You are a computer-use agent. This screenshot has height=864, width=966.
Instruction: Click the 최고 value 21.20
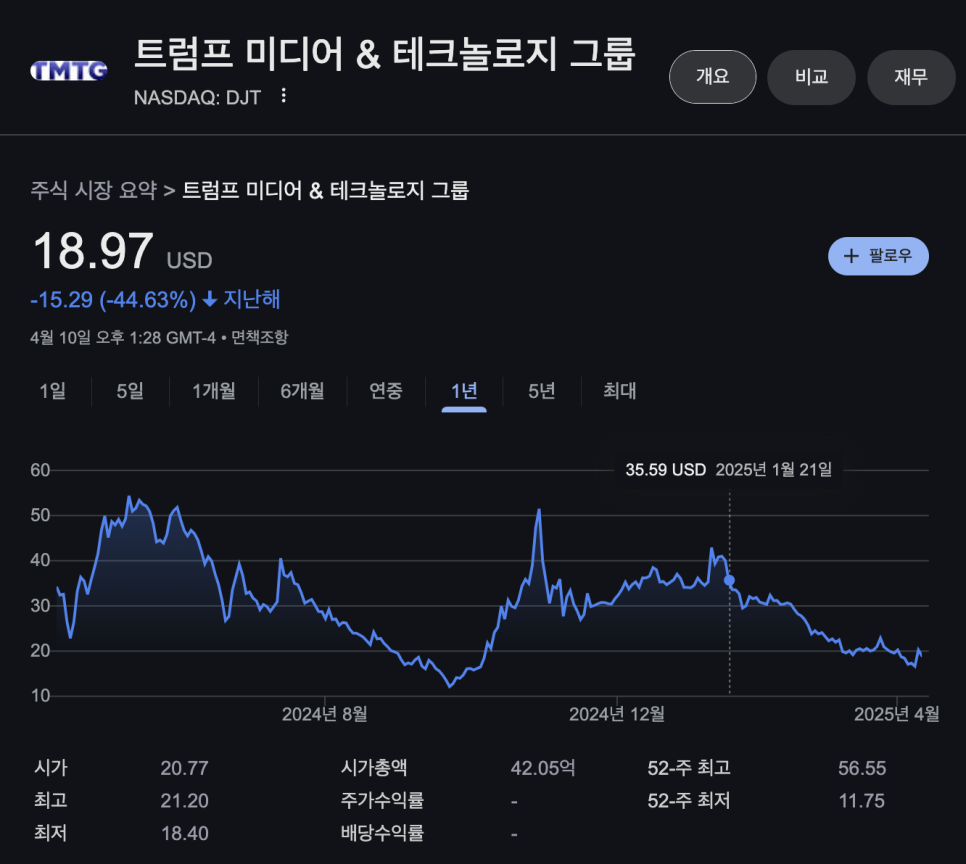(x=184, y=801)
